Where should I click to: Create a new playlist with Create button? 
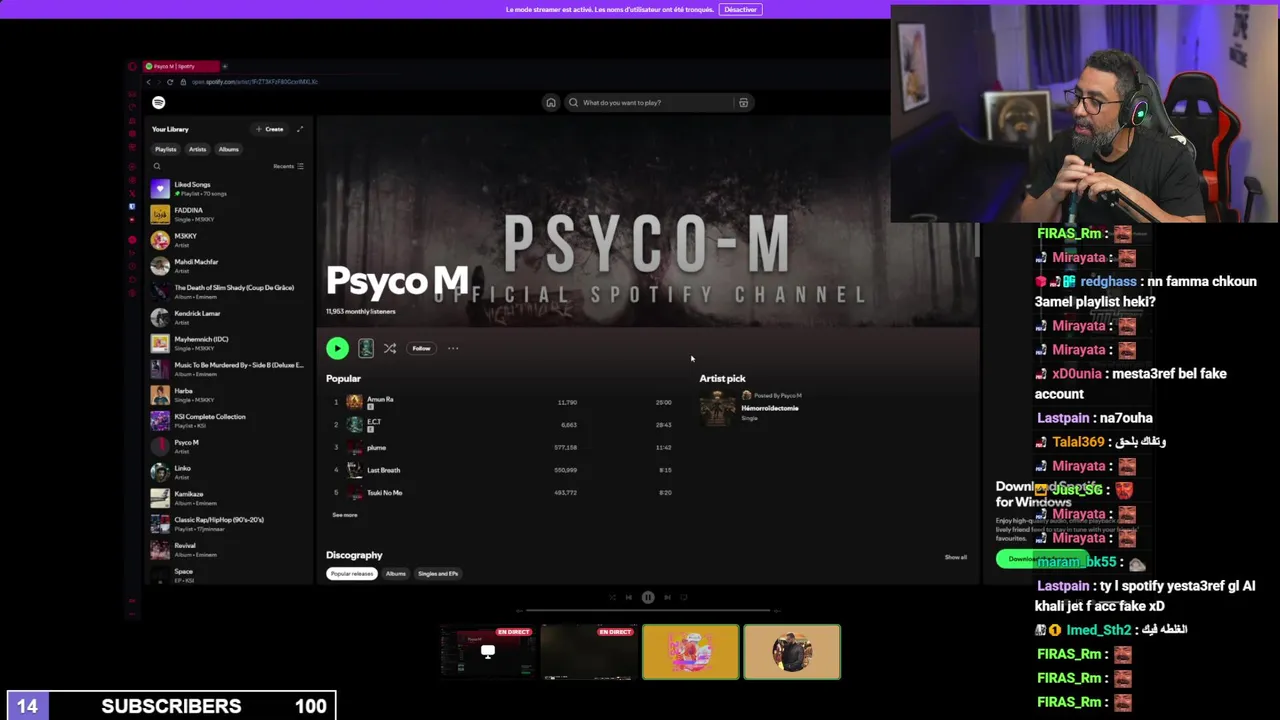[x=269, y=129]
